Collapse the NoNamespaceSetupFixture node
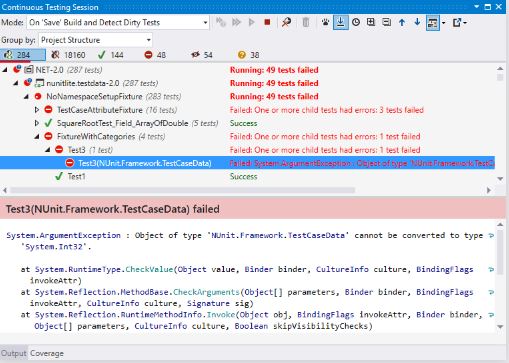This screenshot has width=509, height=363. coord(26,96)
